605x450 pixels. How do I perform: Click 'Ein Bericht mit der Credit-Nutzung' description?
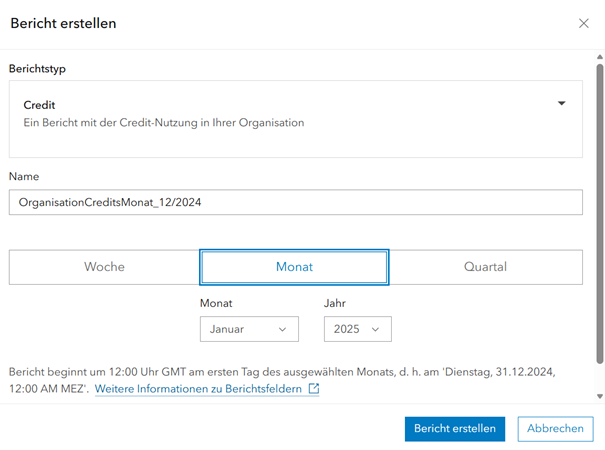pyautogui.click(x=164, y=123)
